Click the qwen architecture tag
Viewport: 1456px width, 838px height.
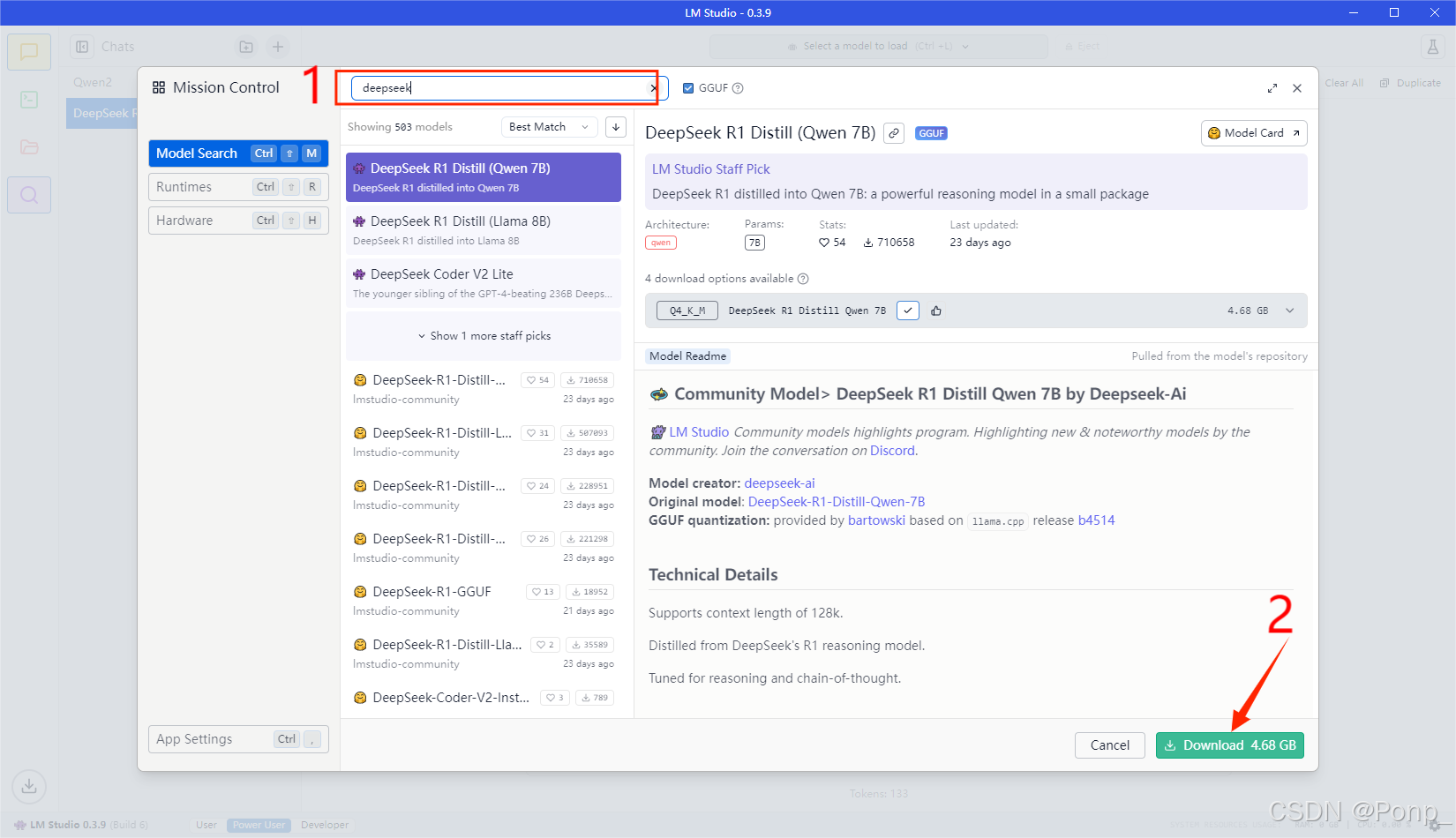[661, 243]
